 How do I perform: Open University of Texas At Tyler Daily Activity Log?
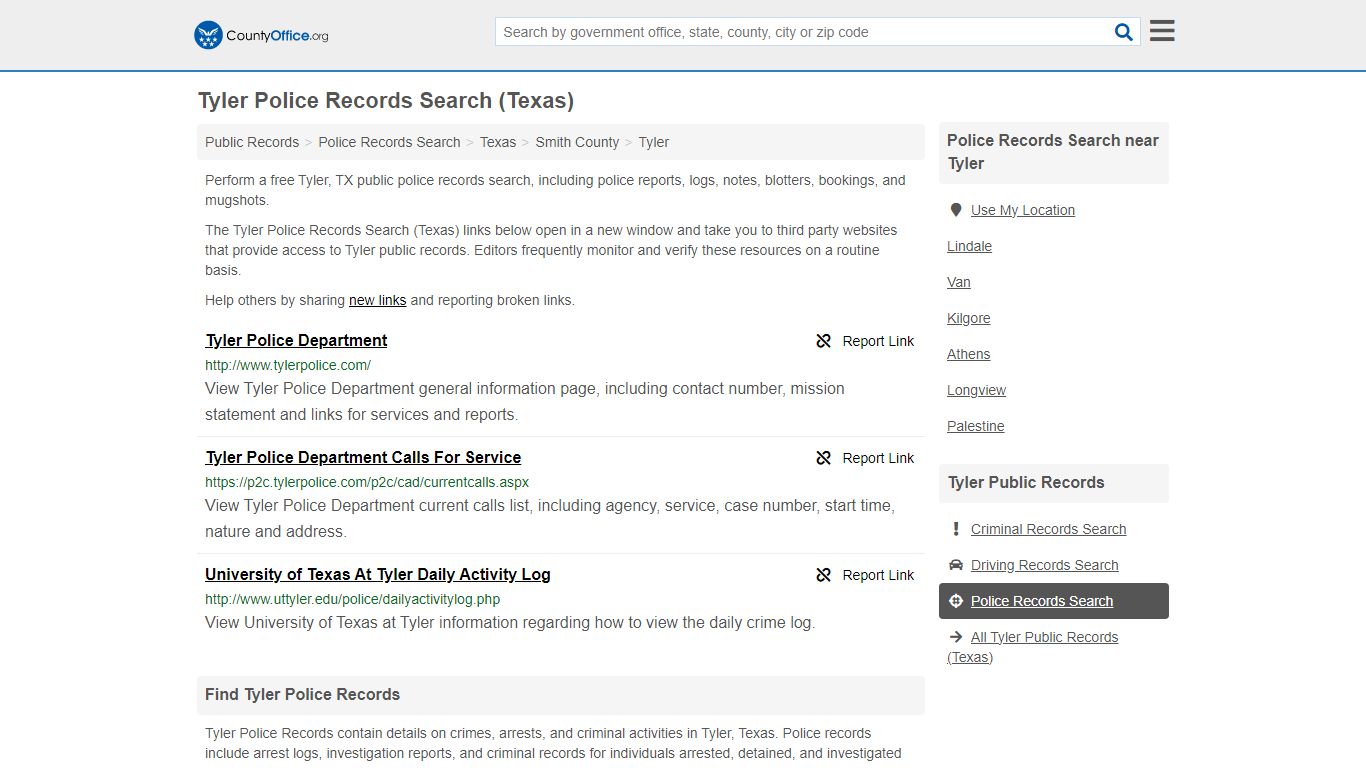pos(378,574)
